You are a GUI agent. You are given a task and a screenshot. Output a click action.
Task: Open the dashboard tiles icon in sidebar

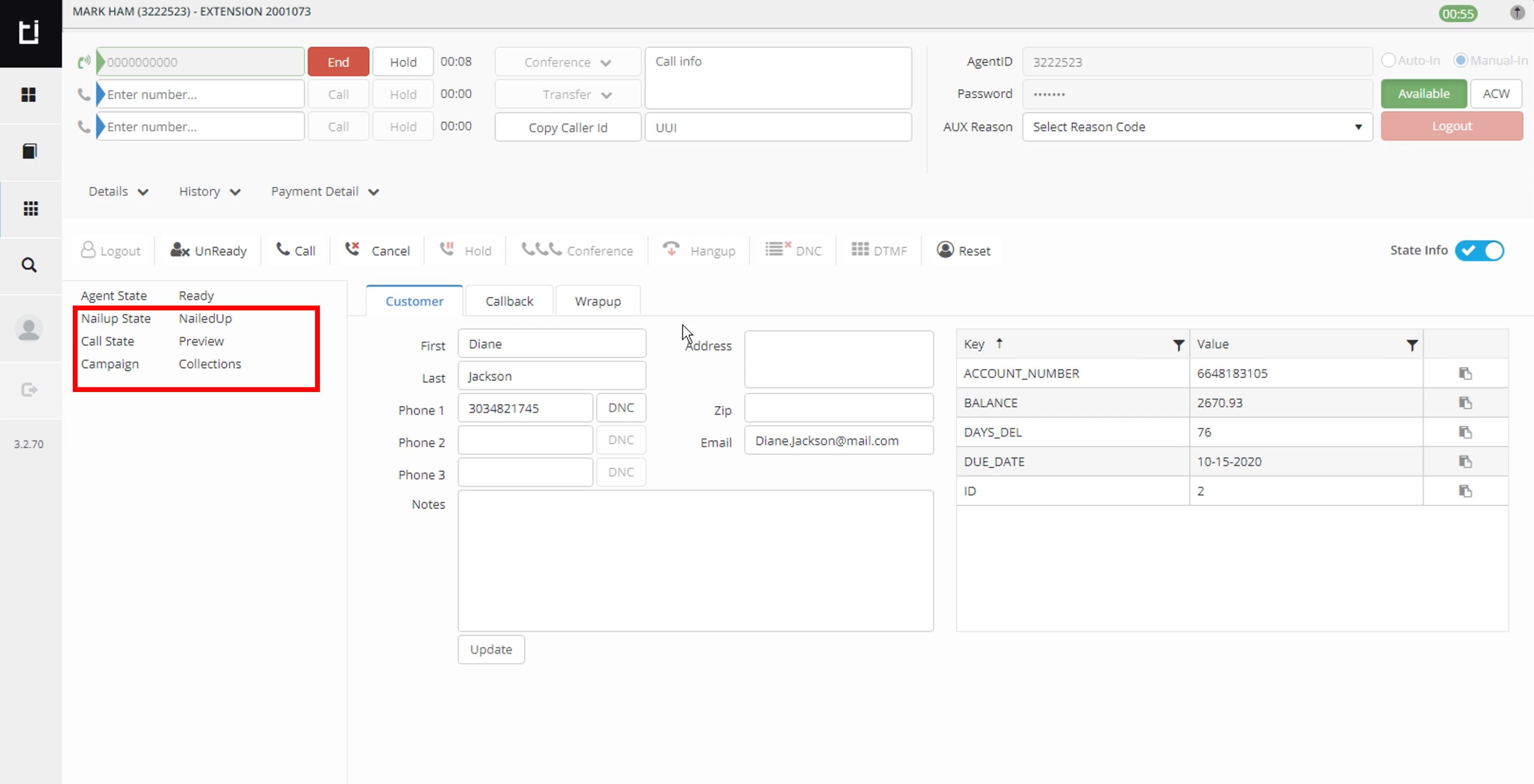(x=28, y=95)
